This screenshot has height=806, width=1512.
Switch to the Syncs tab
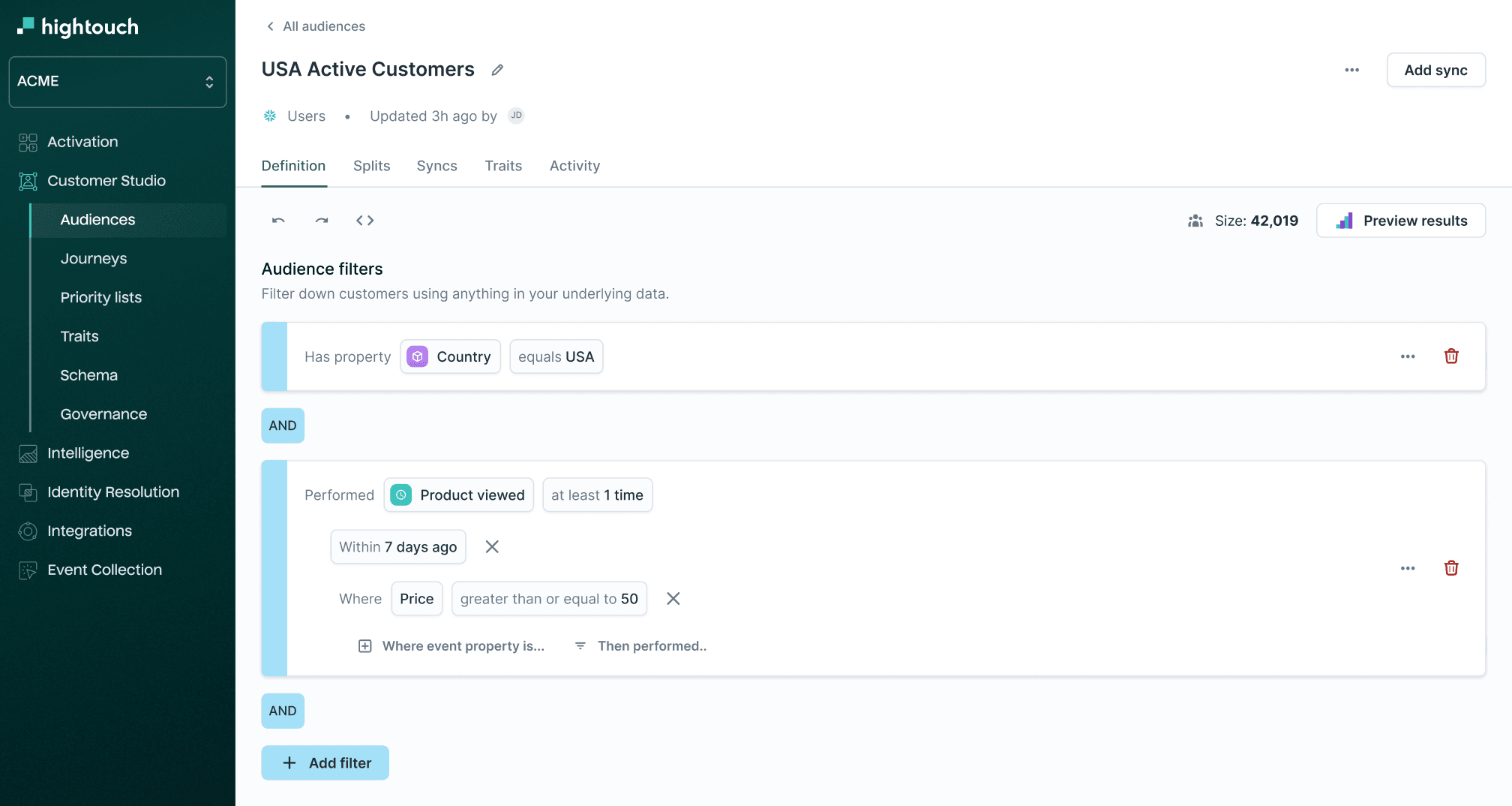pyautogui.click(x=436, y=166)
